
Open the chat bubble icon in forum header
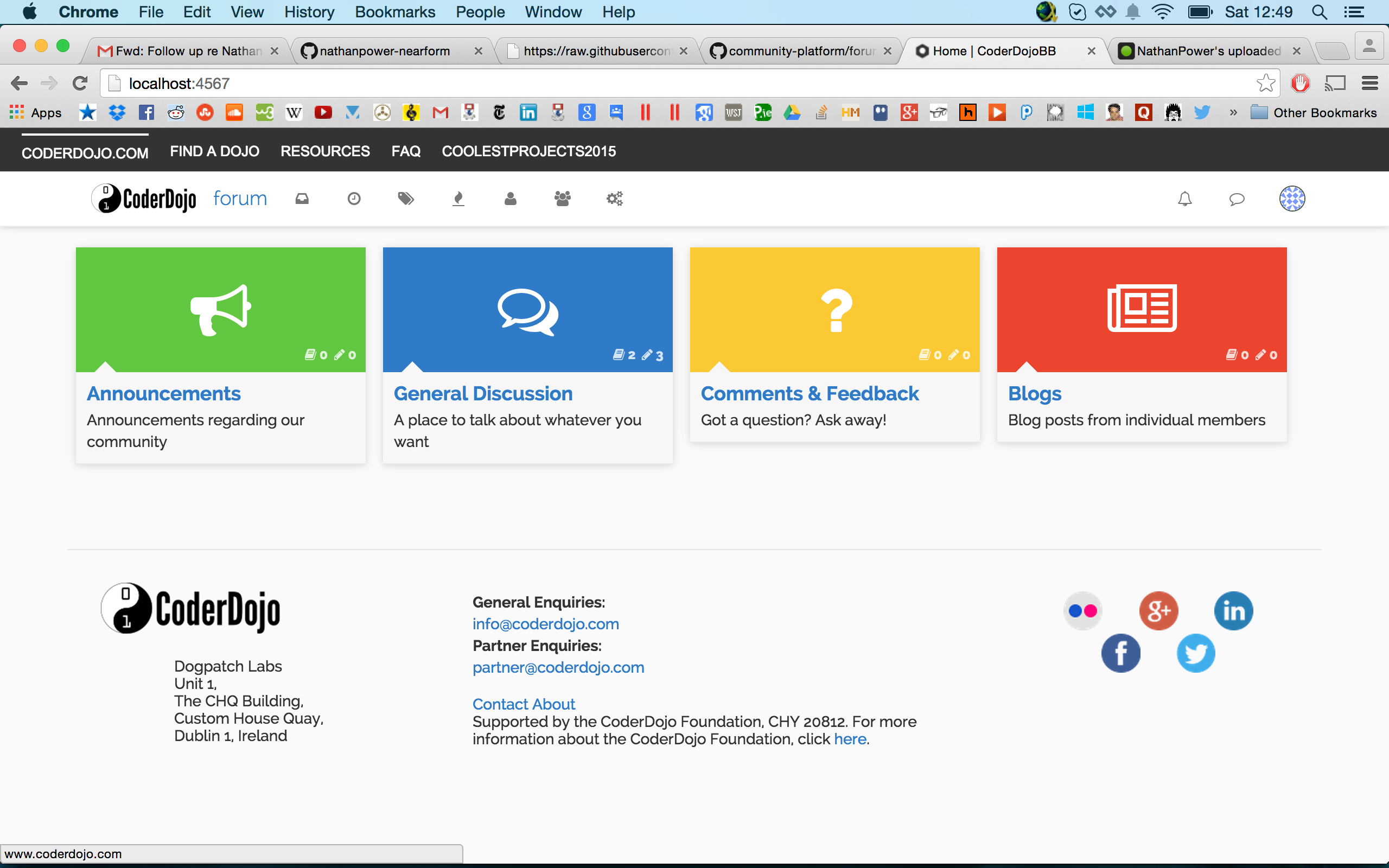point(1237,199)
